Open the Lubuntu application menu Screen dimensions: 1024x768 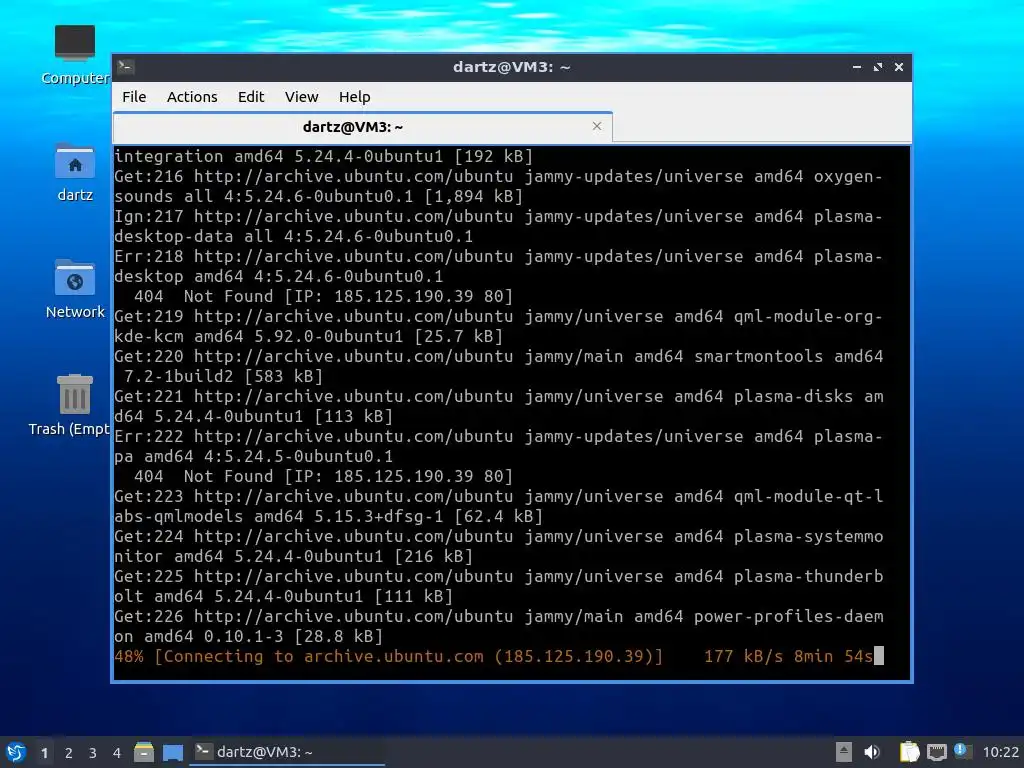click(16, 752)
